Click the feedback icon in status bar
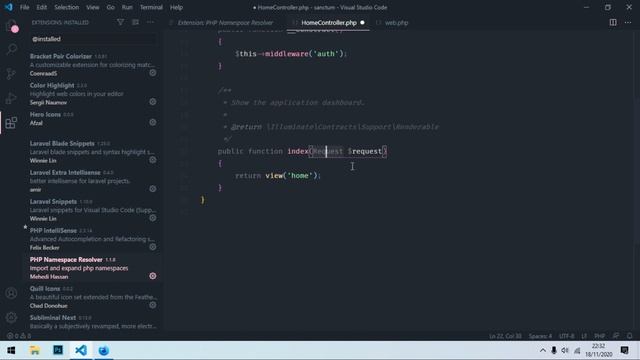640x360 pixels. 616,336
